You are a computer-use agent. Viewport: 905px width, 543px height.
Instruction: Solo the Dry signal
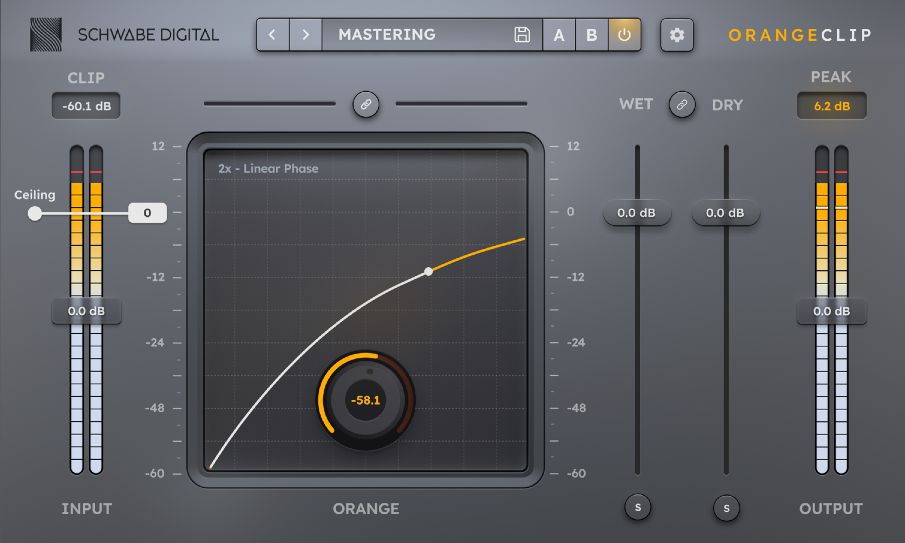point(726,508)
